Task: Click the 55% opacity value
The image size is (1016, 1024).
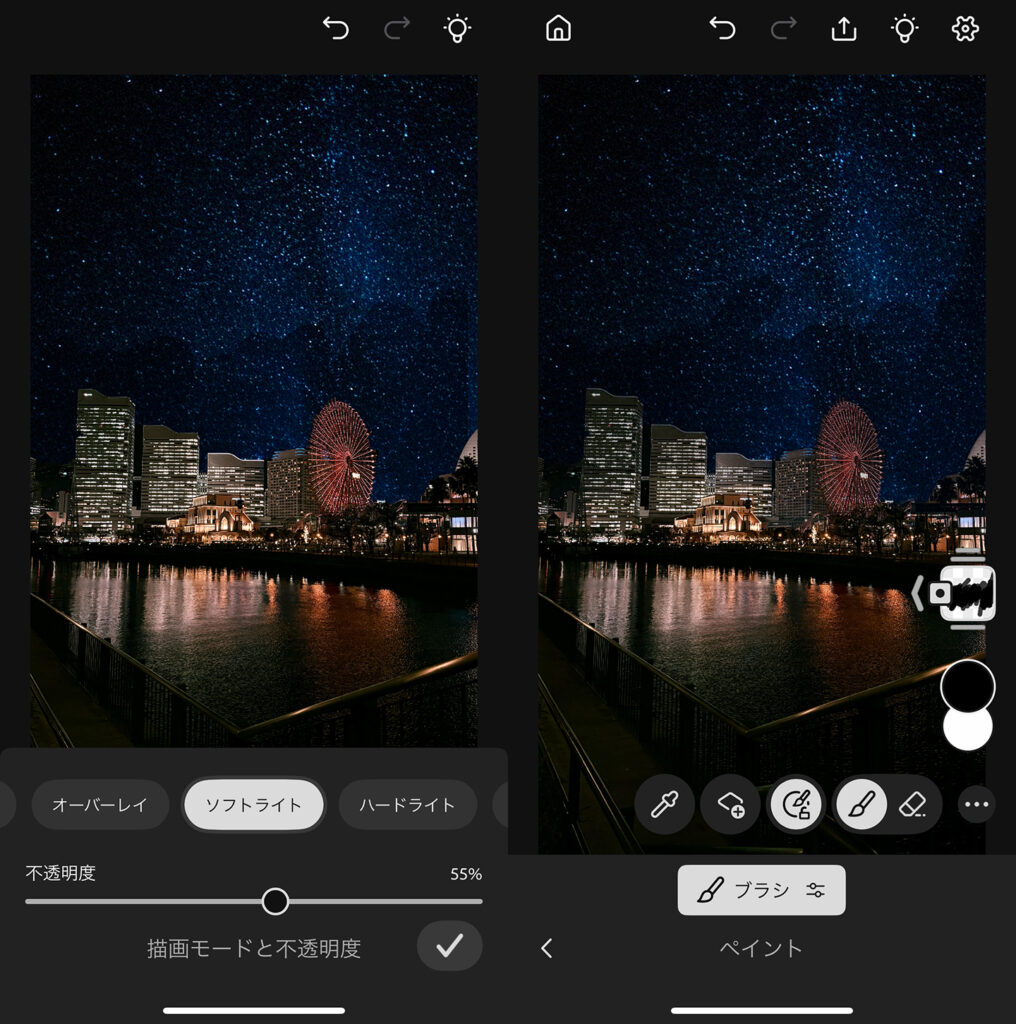Action: (466, 874)
